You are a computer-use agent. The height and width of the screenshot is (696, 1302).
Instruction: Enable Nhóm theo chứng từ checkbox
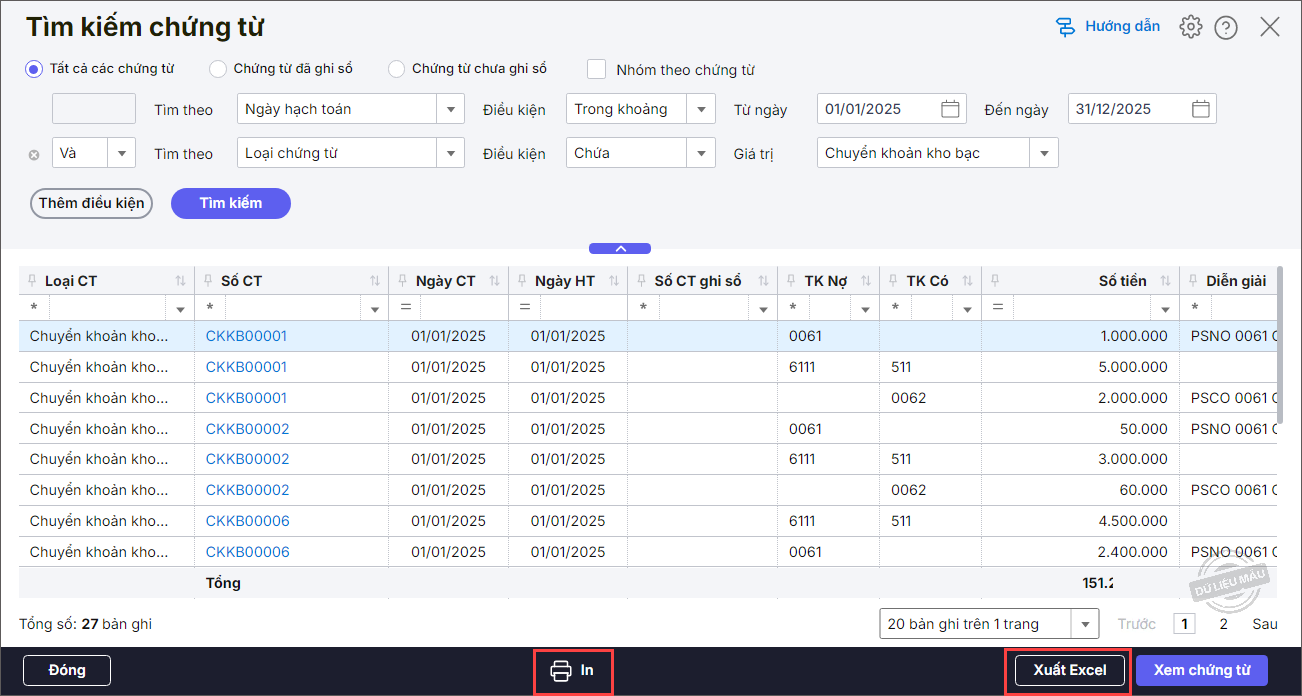click(597, 69)
